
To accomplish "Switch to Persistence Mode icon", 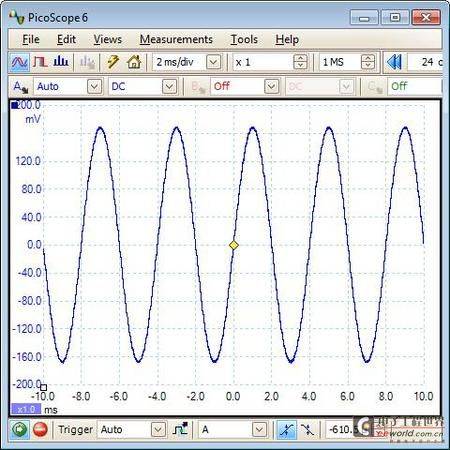I will (40, 62).
